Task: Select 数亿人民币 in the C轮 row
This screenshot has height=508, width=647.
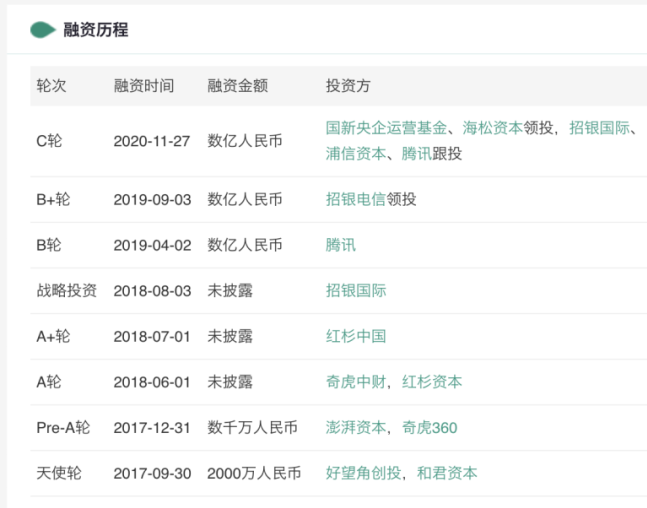Action: click(245, 141)
